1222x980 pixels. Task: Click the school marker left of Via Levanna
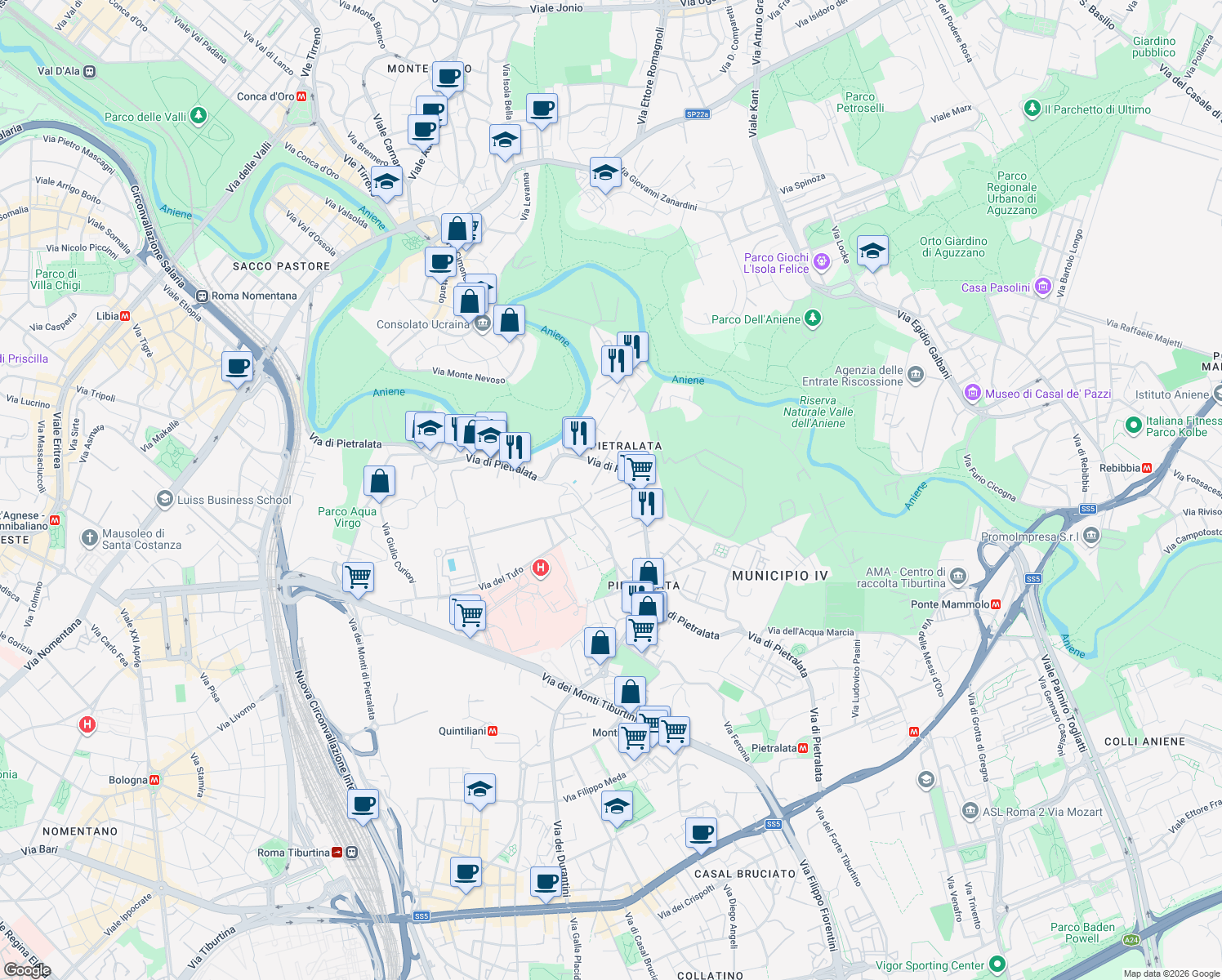tap(505, 140)
